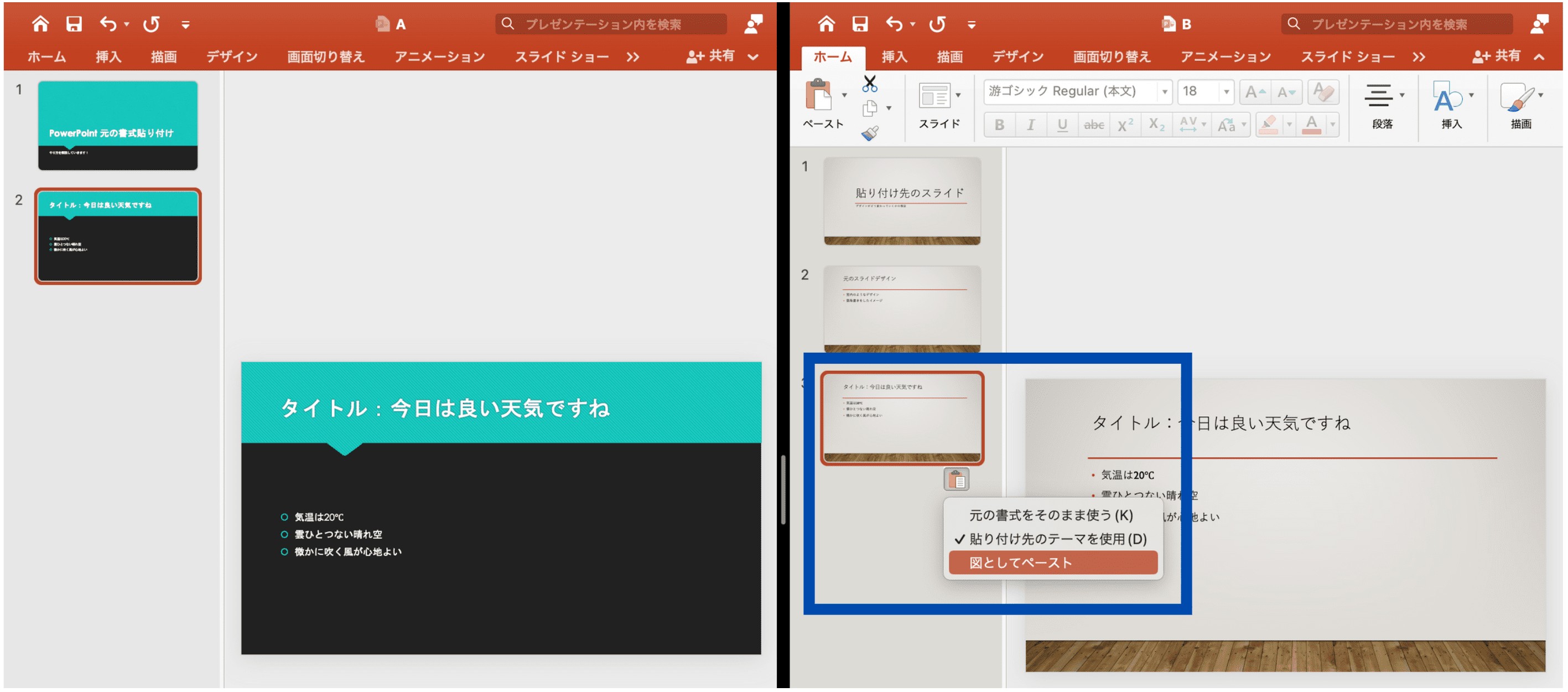
Task: Click the Save icon in window A
Action: (x=74, y=24)
